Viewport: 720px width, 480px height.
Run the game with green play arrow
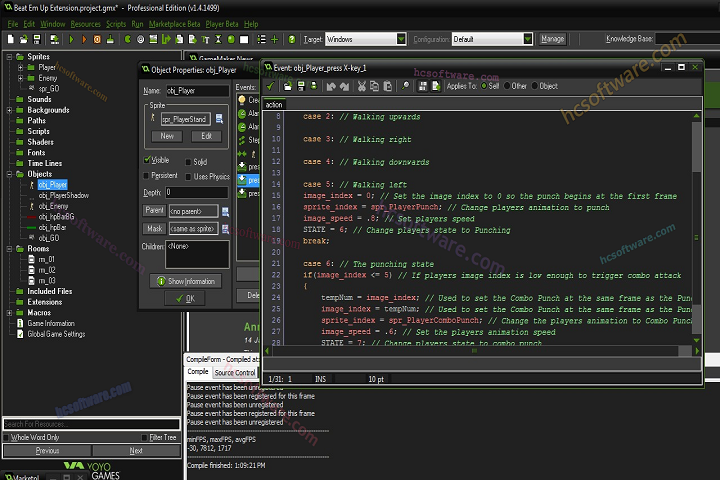coord(71,40)
